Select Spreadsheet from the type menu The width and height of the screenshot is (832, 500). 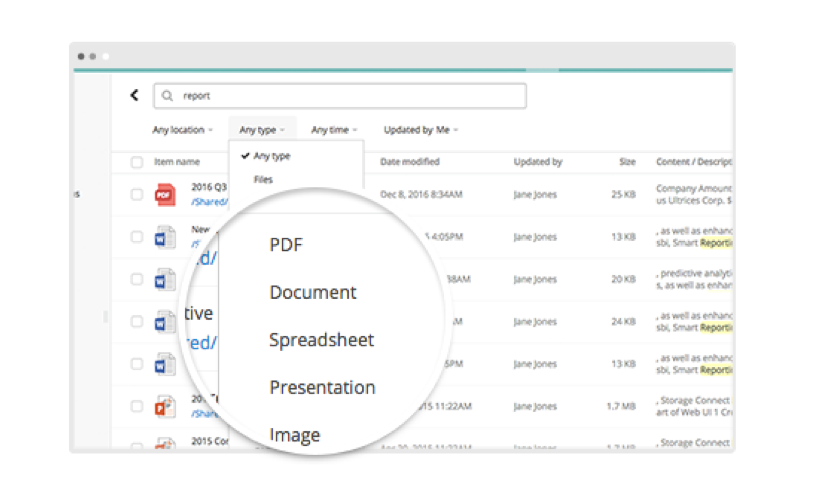click(321, 340)
